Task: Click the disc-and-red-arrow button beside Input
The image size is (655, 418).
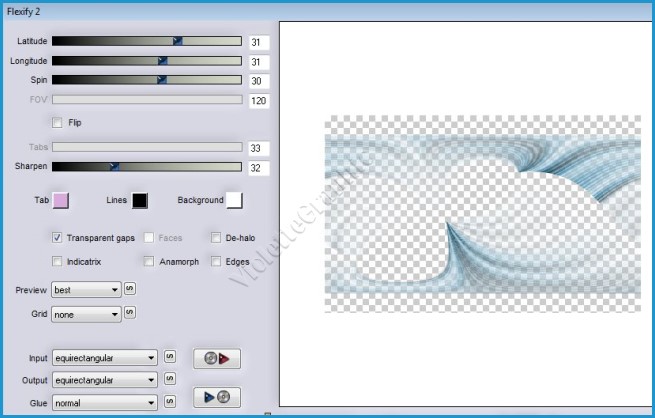Action: click(216, 357)
